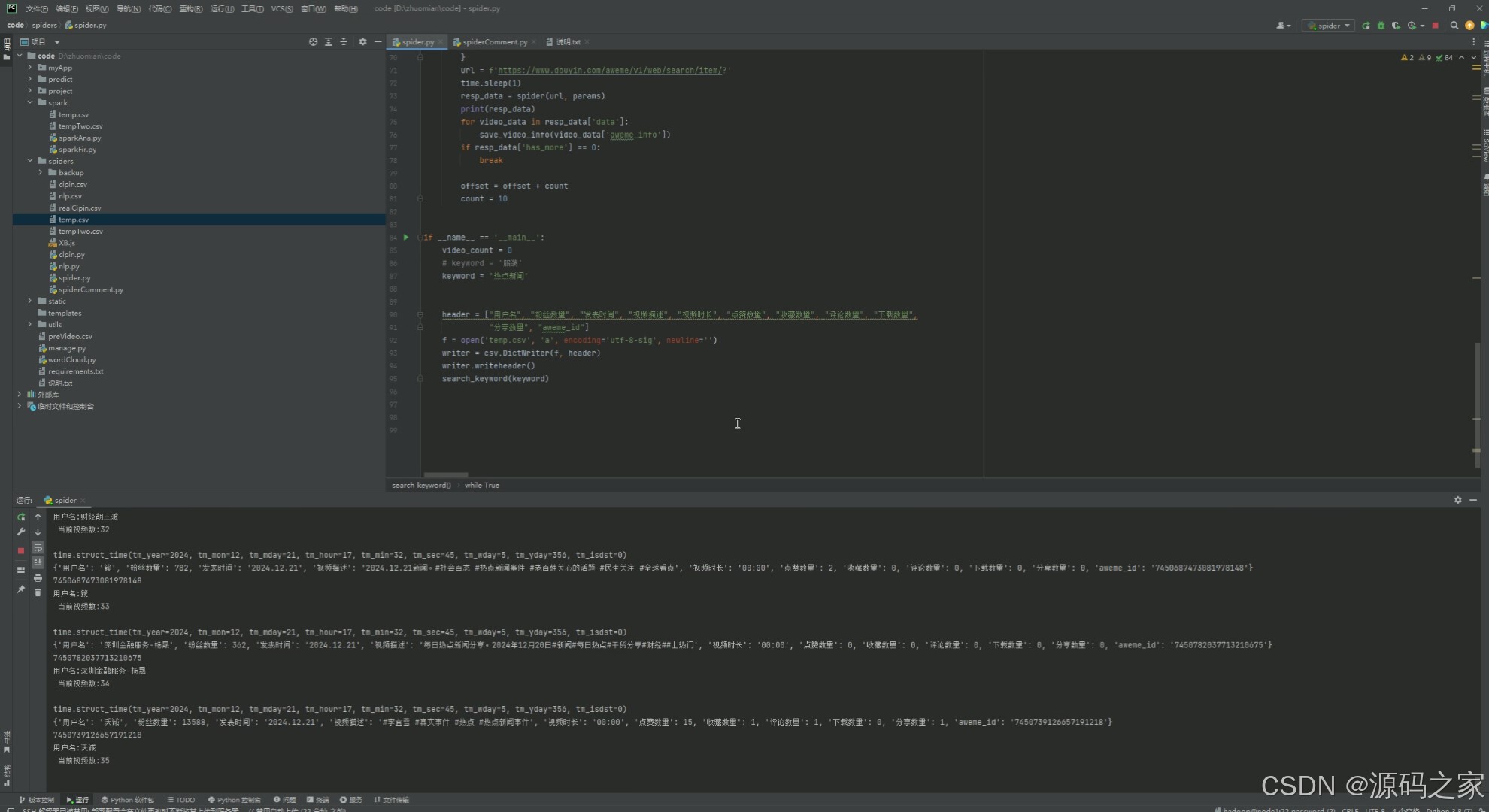The image size is (1489, 812).
Task: Clear console output with the trash icon
Action: tap(38, 593)
